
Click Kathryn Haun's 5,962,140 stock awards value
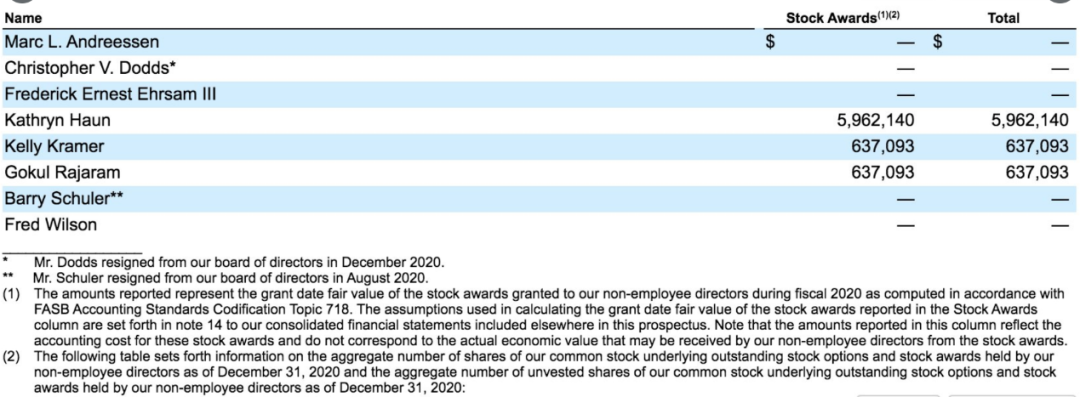pyautogui.click(x=875, y=121)
